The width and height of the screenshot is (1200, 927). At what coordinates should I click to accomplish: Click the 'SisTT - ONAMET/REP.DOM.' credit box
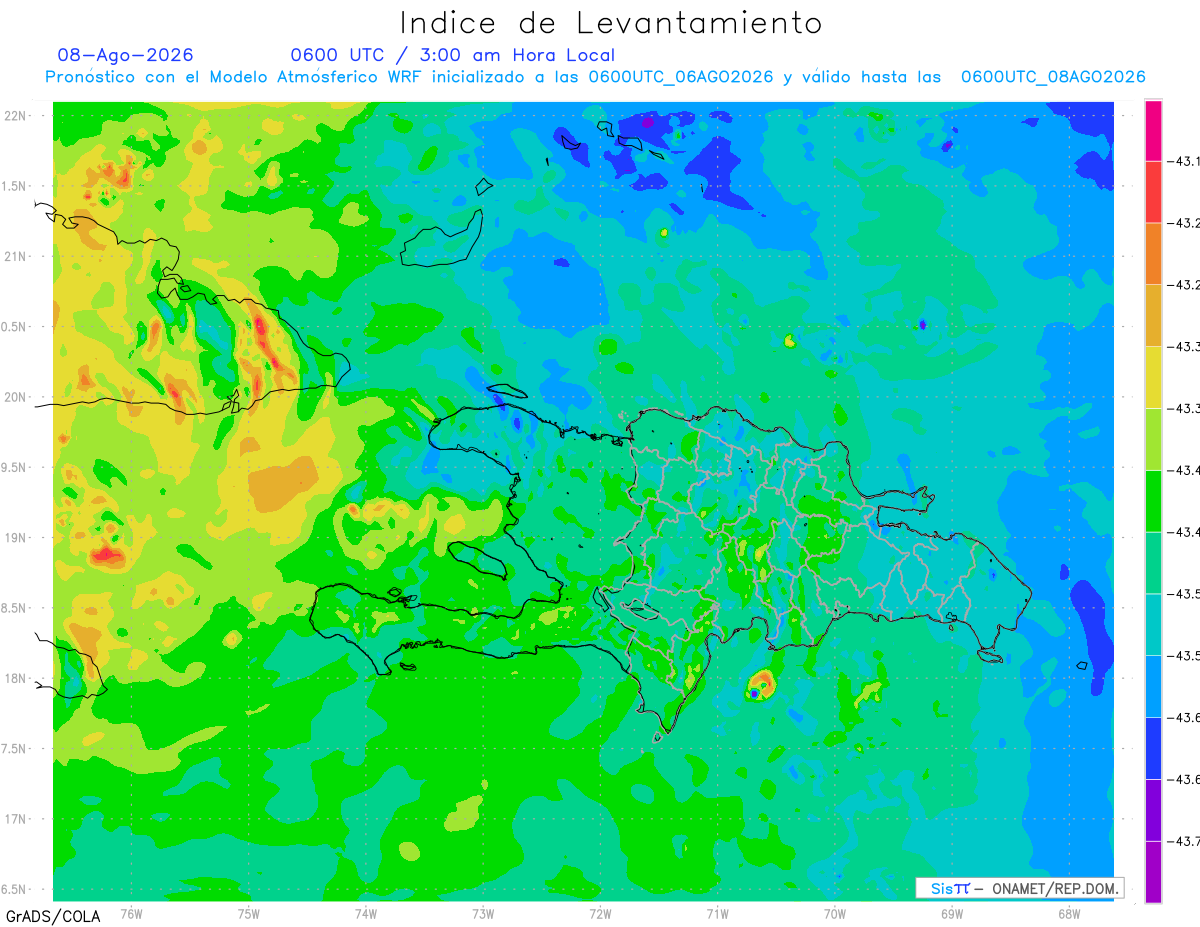[1019, 888]
